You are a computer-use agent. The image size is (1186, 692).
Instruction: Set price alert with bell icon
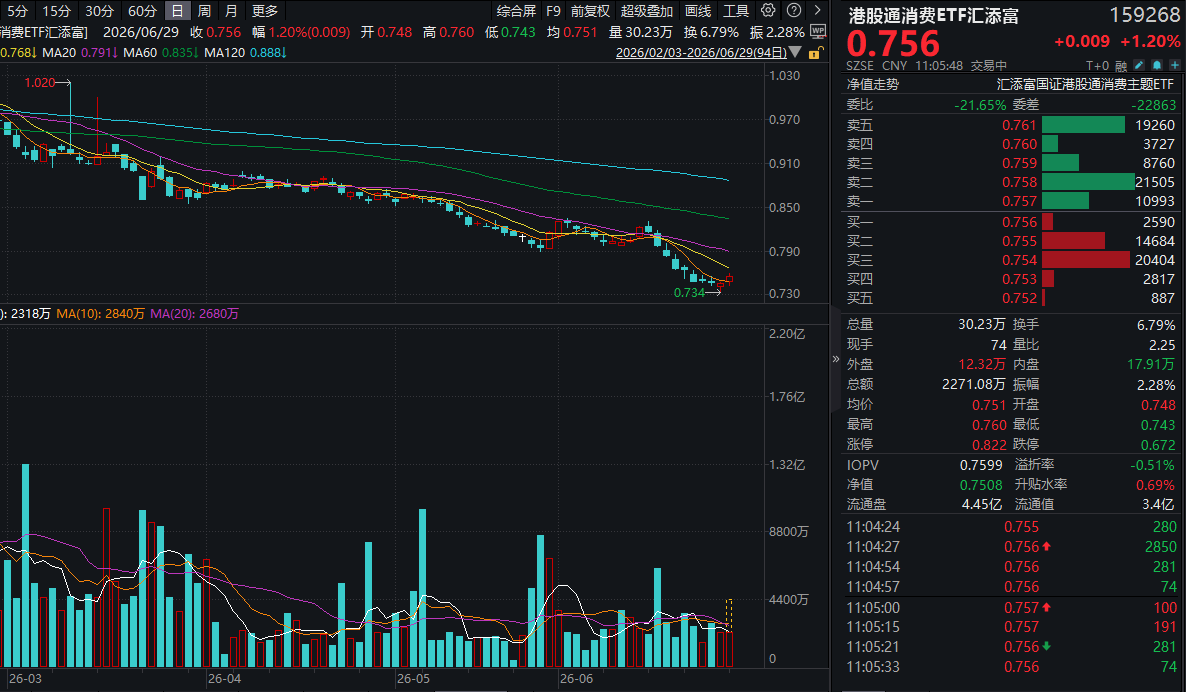tap(1157, 66)
